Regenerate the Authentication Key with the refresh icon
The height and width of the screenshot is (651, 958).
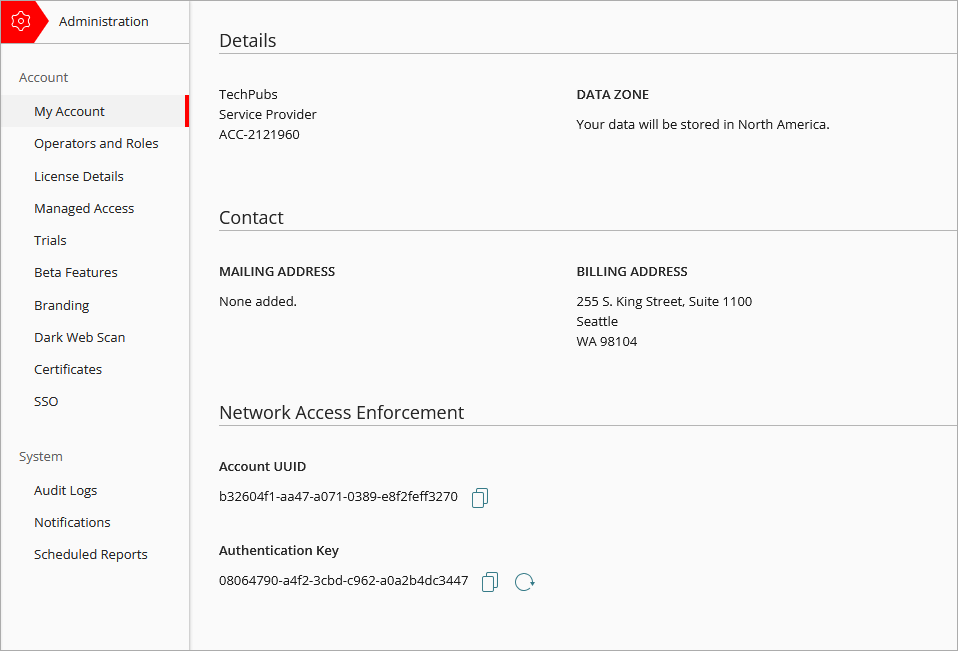tap(524, 581)
